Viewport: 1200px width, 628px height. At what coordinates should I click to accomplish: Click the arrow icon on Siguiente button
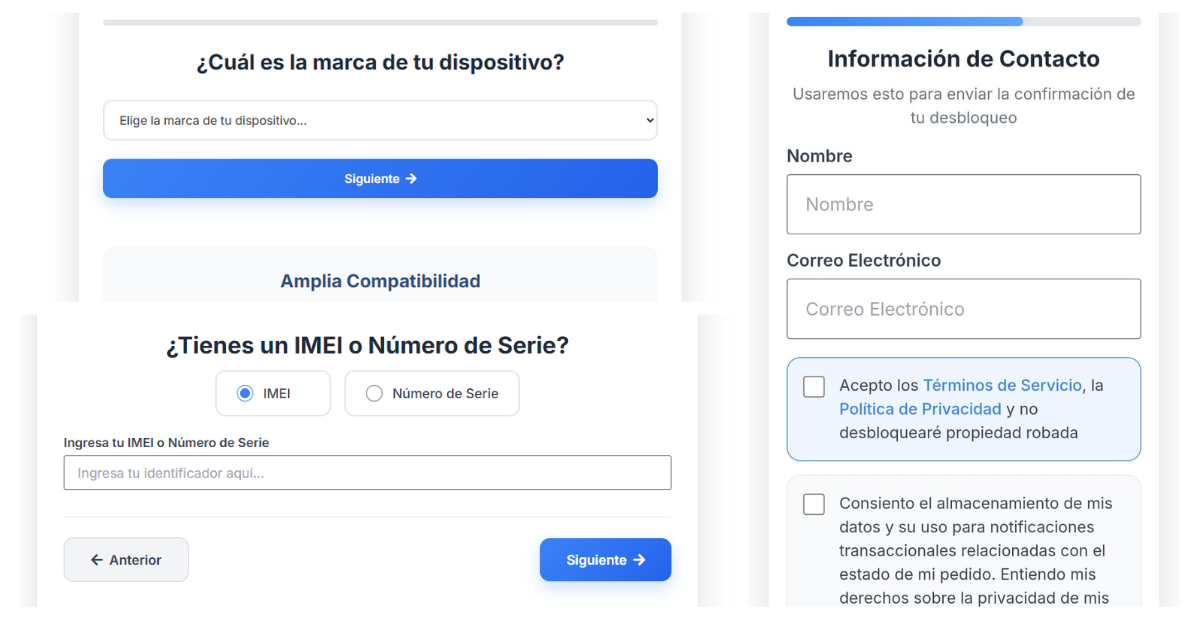click(x=412, y=178)
